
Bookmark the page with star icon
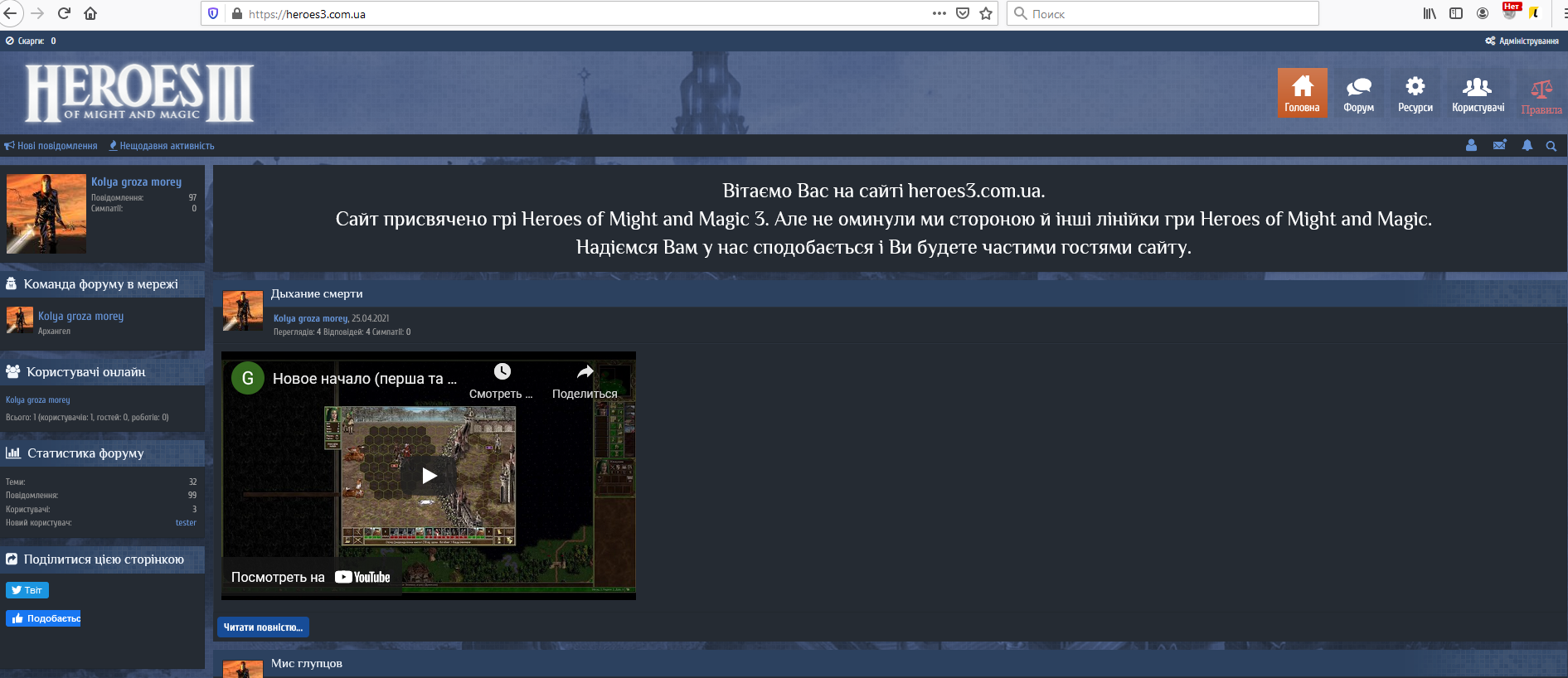click(986, 13)
